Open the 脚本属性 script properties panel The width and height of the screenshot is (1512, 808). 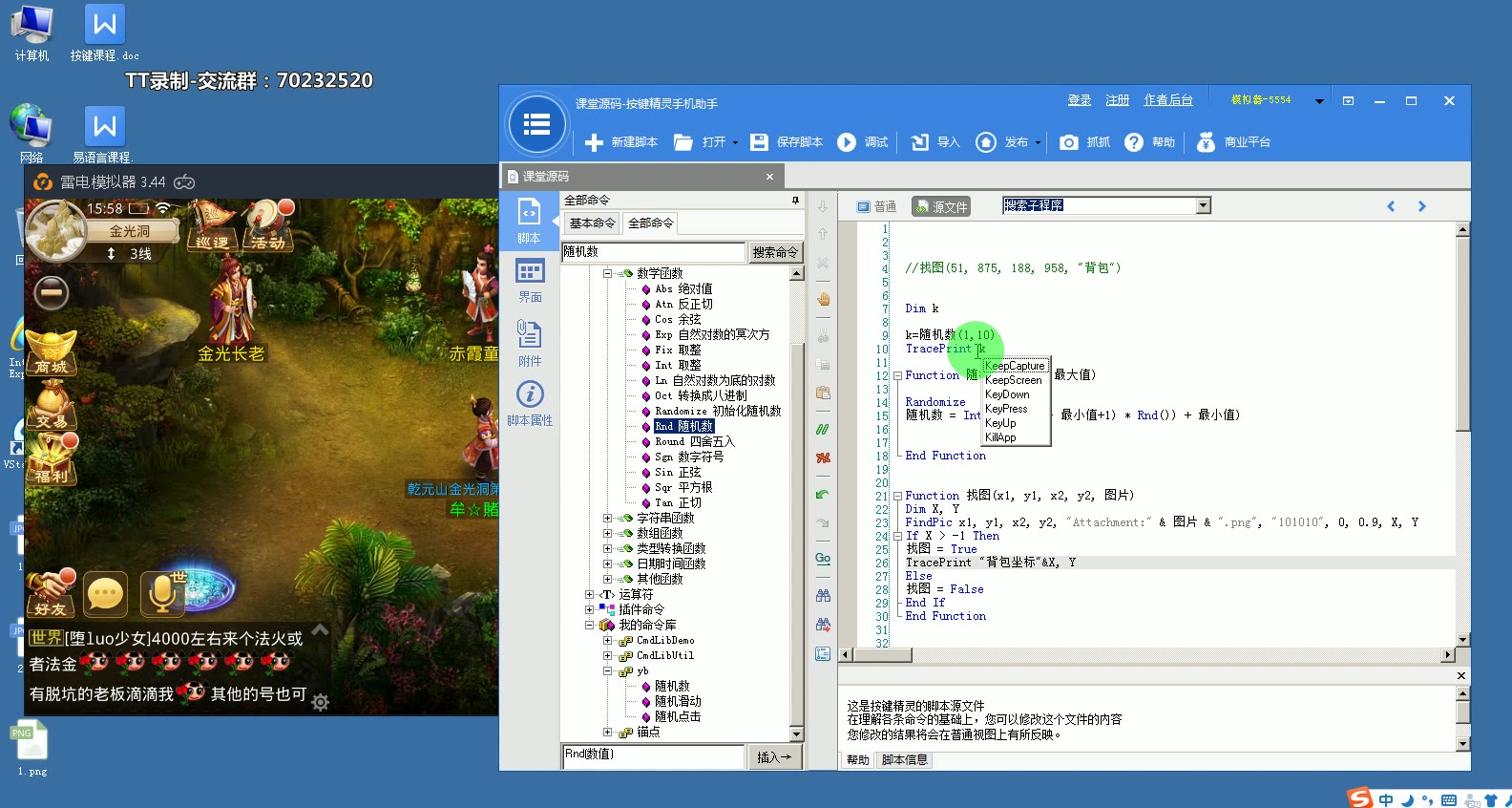(x=530, y=404)
